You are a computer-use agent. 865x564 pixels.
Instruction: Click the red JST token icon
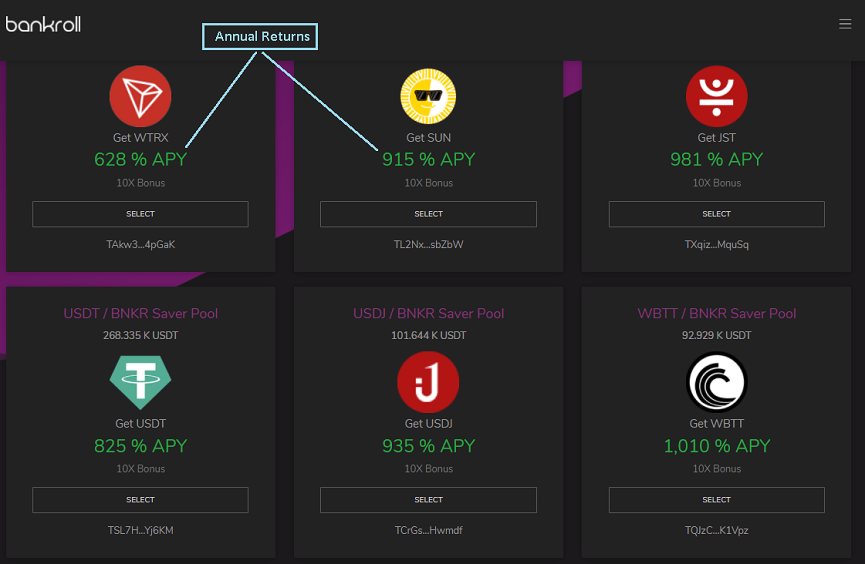[716, 97]
